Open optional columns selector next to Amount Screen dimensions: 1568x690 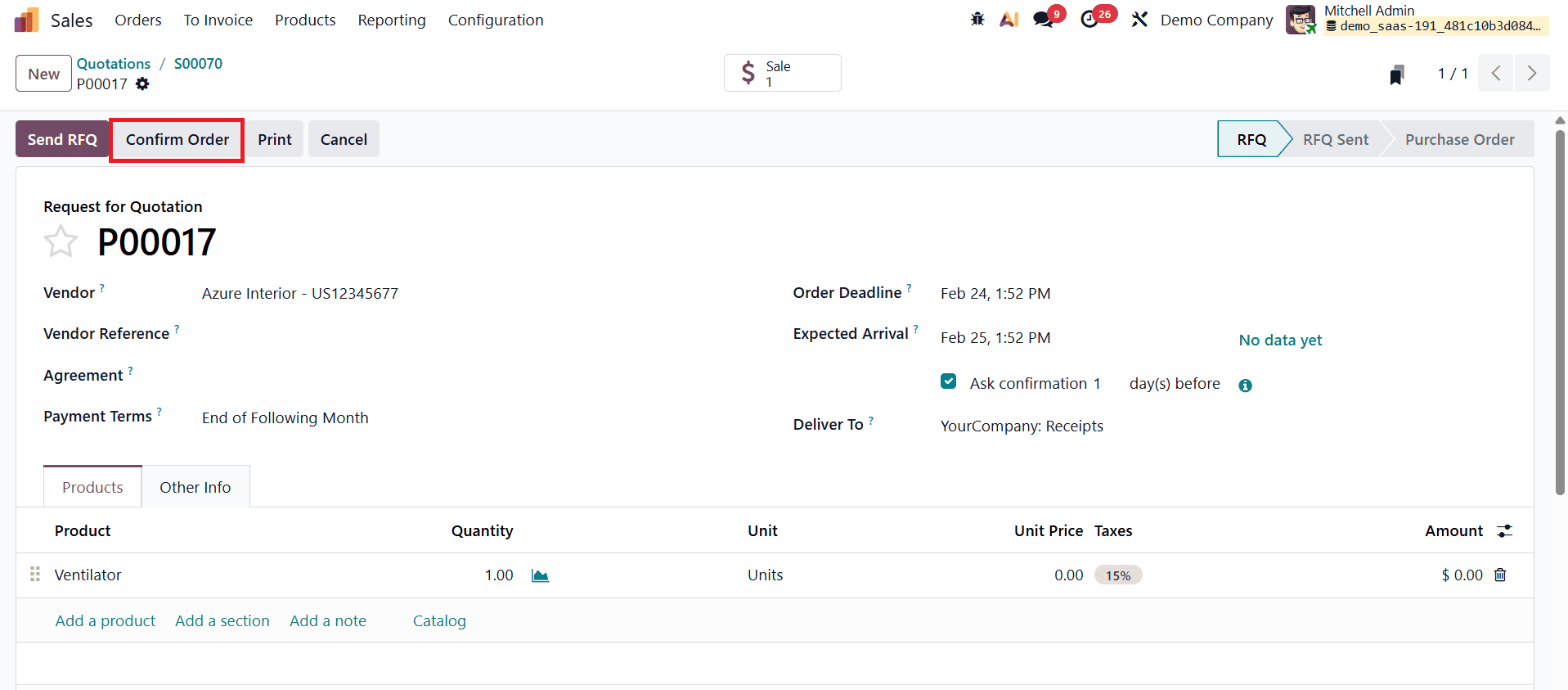1506,530
